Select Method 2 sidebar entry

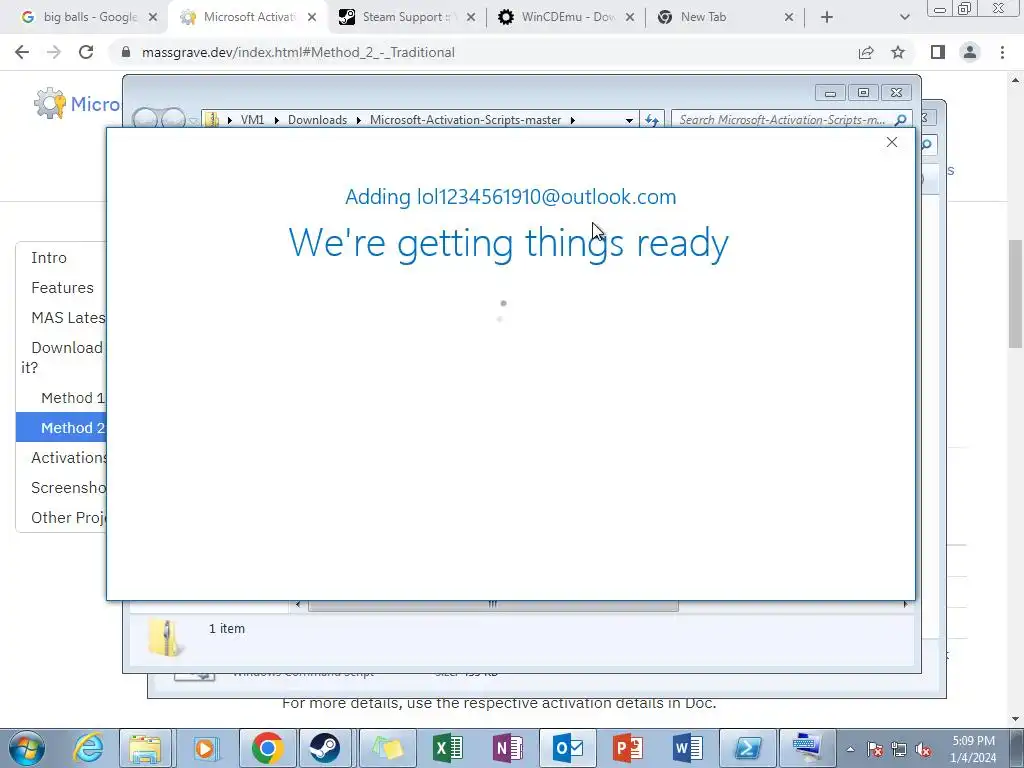[x=61, y=428]
